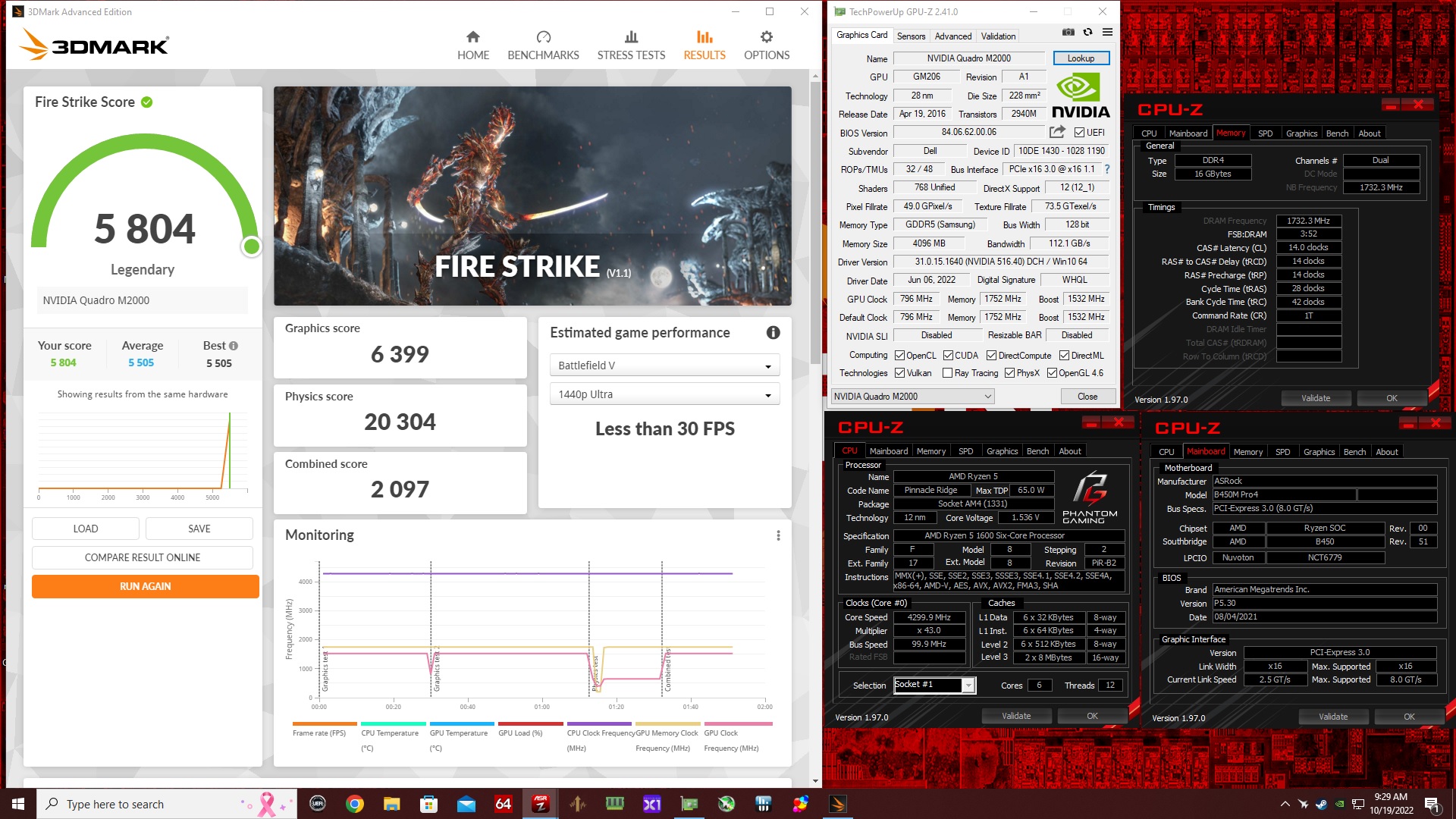Image resolution: width=1456 pixels, height=819 pixels.
Task: Click the RUN AGAIN button
Action: [x=145, y=586]
